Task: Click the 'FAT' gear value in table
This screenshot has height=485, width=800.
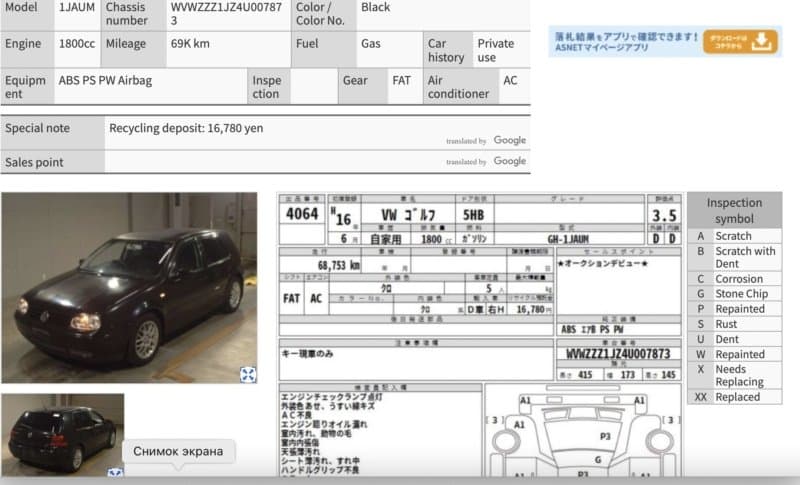Action: click(401, 81)
